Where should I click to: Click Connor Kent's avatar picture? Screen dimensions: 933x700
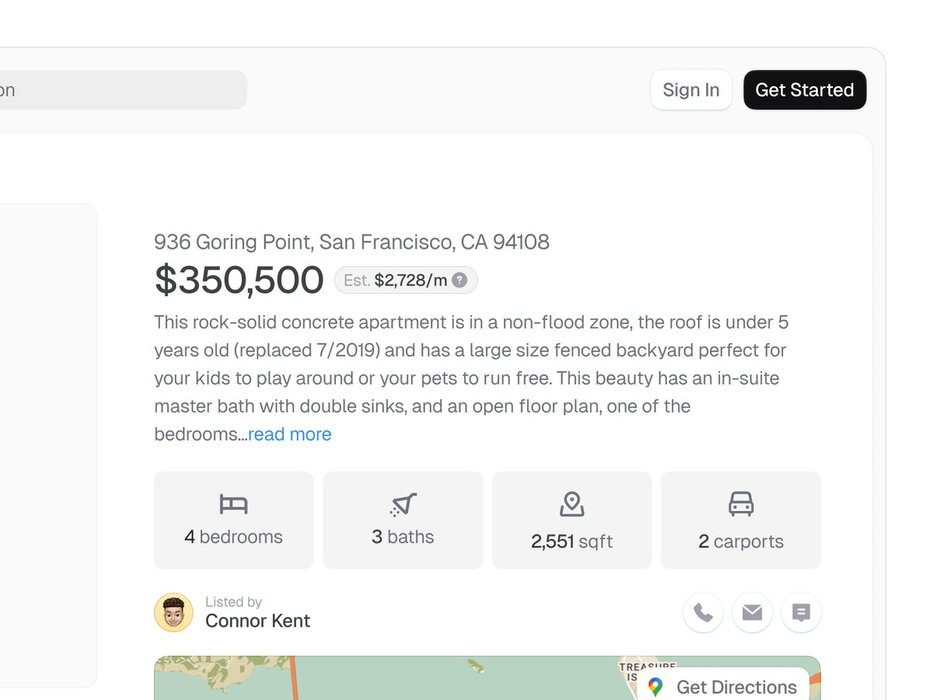click(174, 613)
